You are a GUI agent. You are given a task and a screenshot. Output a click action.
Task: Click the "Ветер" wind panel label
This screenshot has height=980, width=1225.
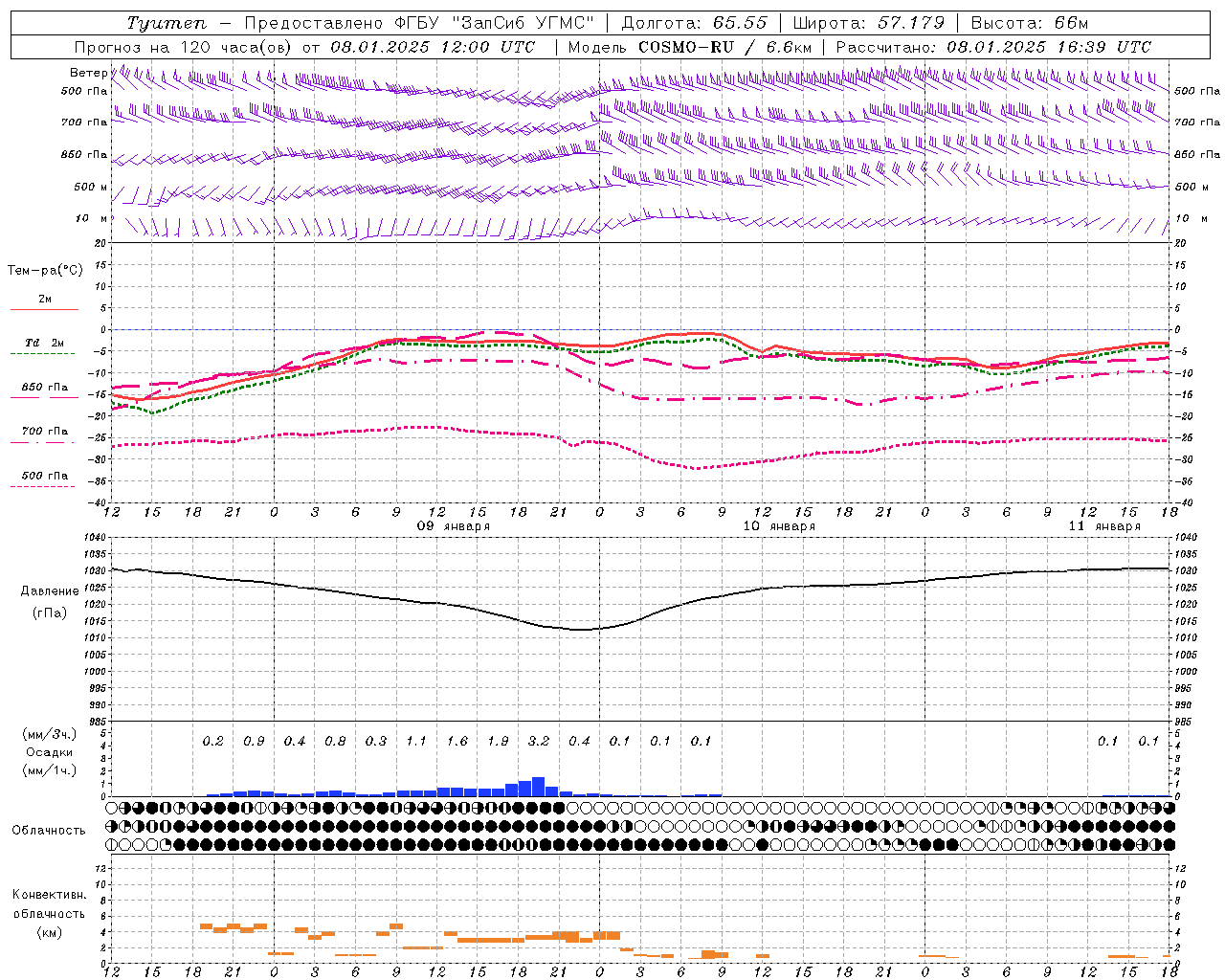88,73
